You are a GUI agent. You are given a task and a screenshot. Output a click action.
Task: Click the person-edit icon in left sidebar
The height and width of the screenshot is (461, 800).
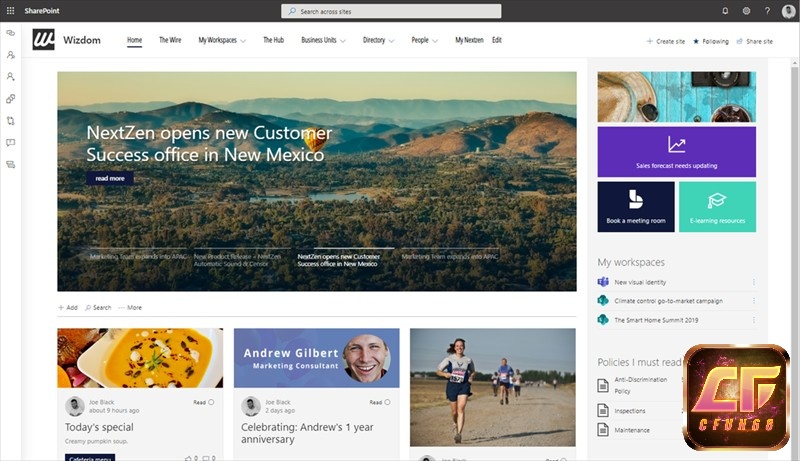point(10,55)
